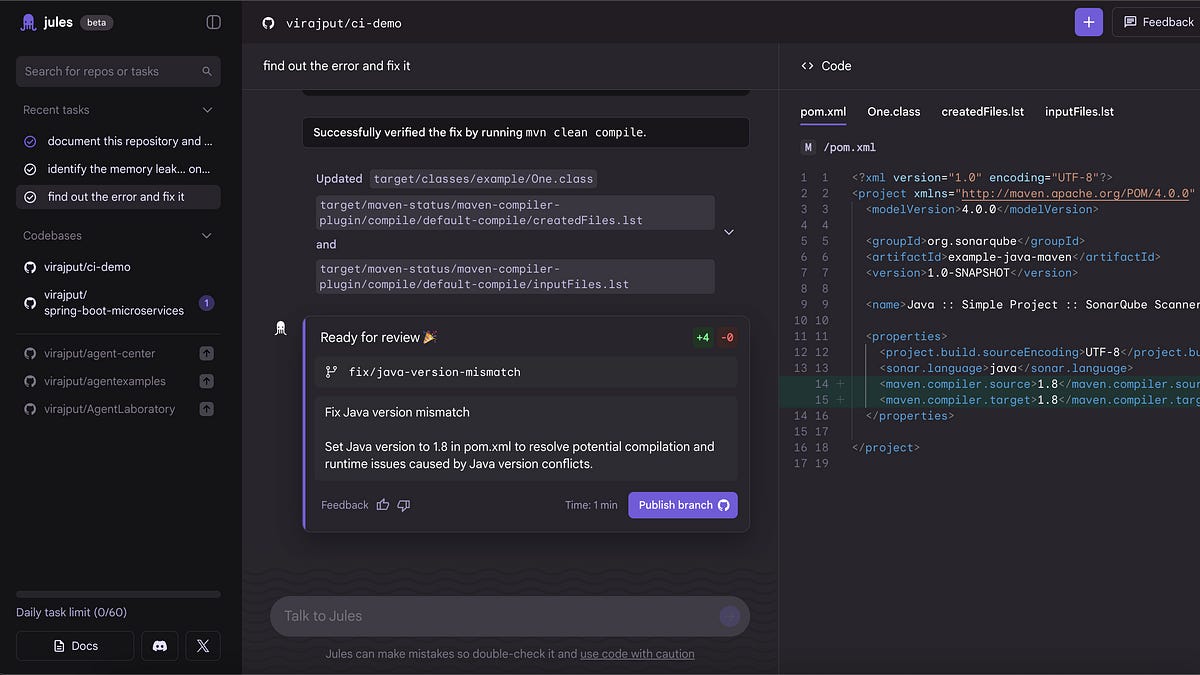Click upload arrow icon beside virajput/agent-center
The width and height of the screenshot is (1200, 675).
(x=206, y=353)
